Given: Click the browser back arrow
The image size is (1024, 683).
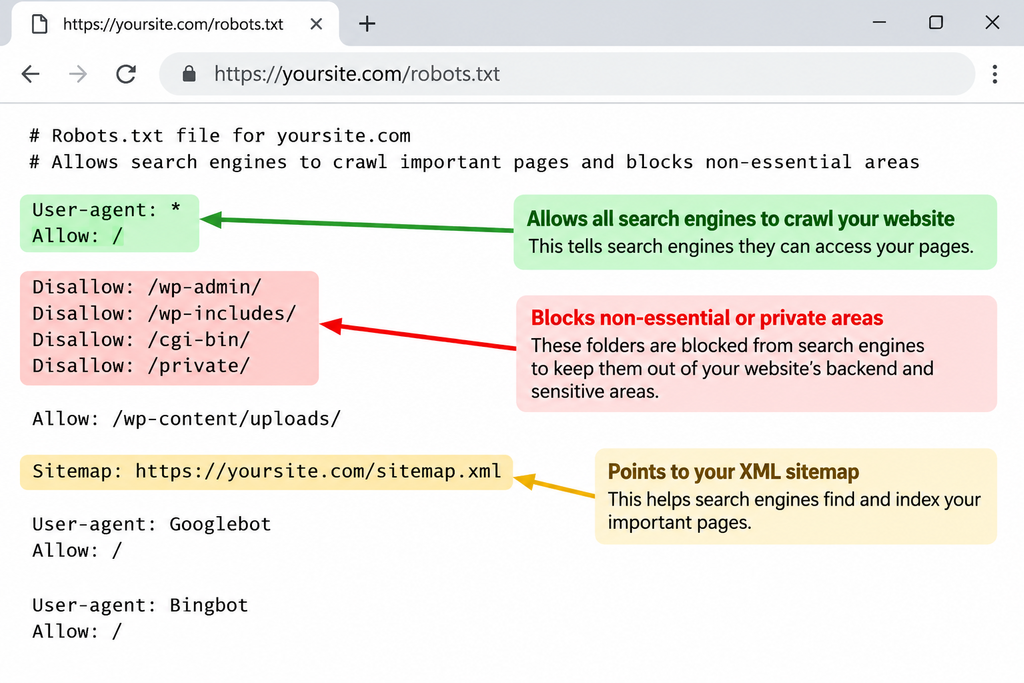Looking at the screenshot, I should tap(31, 74).
